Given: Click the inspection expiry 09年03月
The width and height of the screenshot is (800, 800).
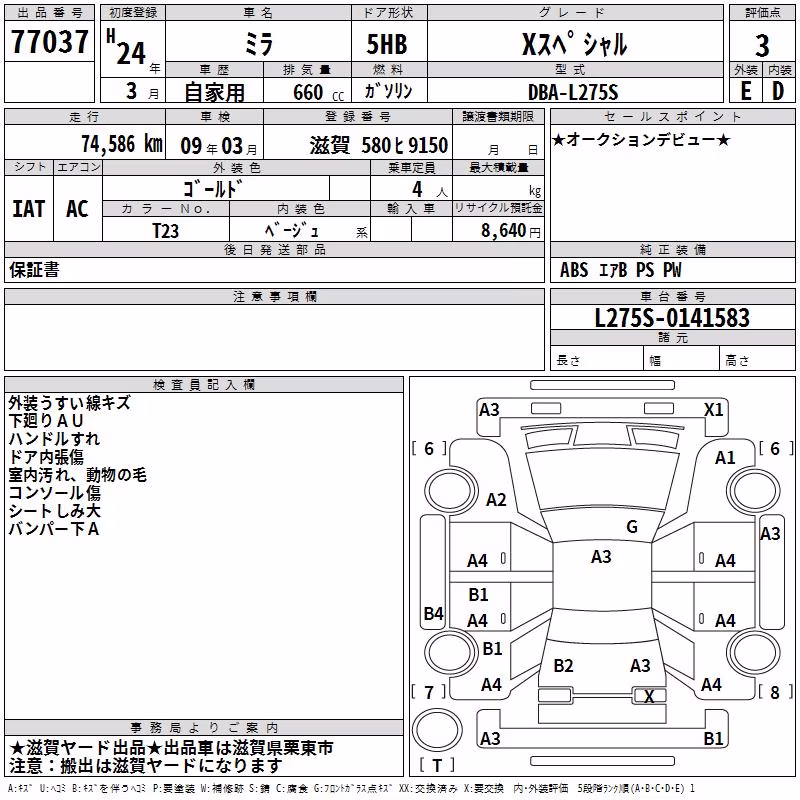Looking at the screenshot, I should [x=218, y=146].
